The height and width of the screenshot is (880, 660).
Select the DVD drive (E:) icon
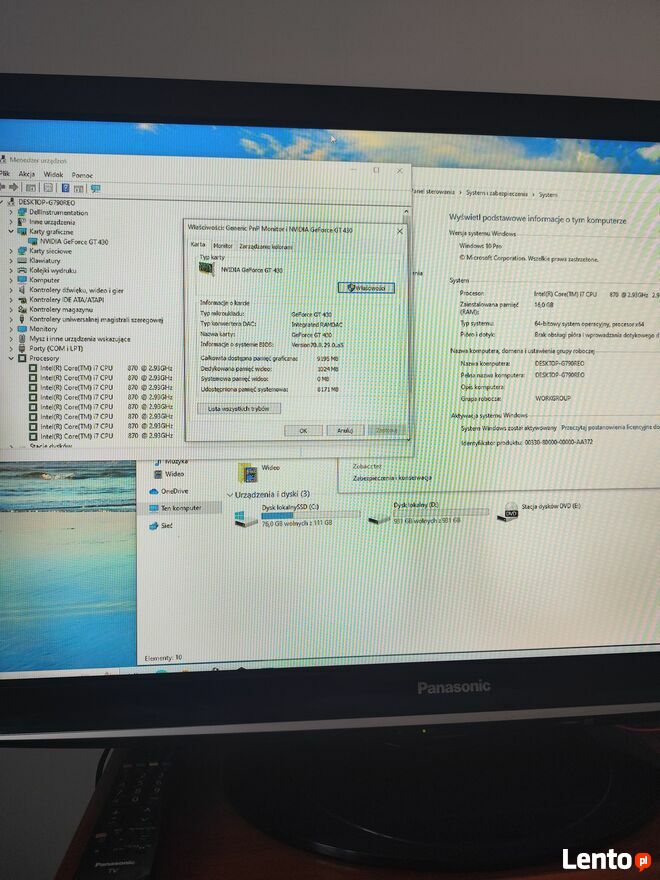(x=511, y=511)
